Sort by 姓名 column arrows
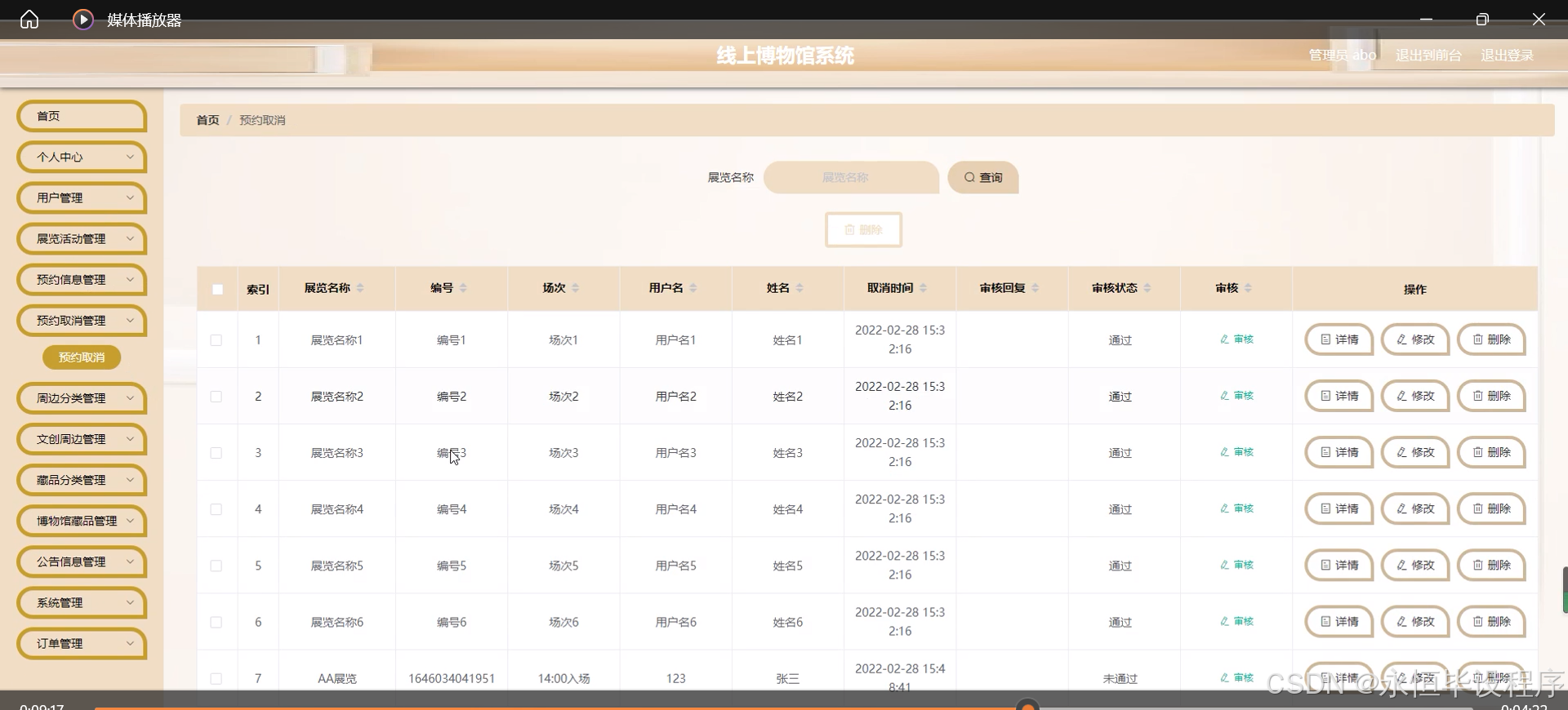Viewport: 1568px width, 710px height. [800, 288]
